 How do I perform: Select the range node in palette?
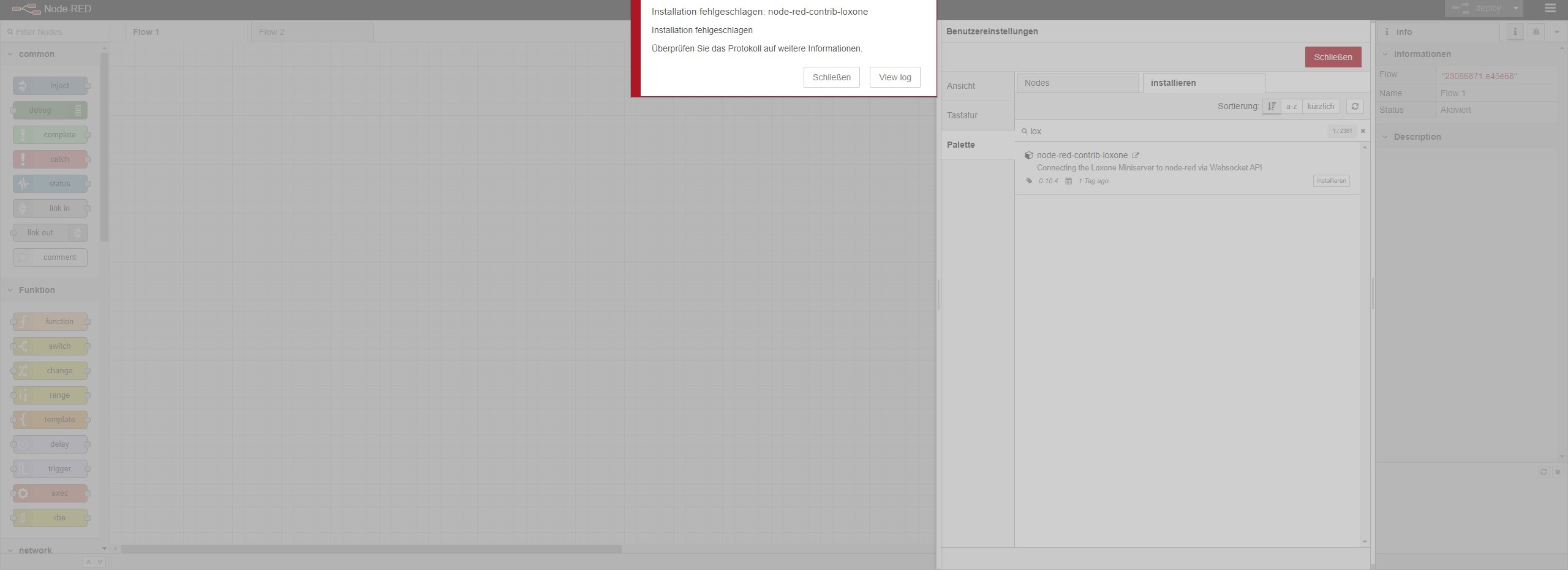pyautogui.click(x=50, y=395)
